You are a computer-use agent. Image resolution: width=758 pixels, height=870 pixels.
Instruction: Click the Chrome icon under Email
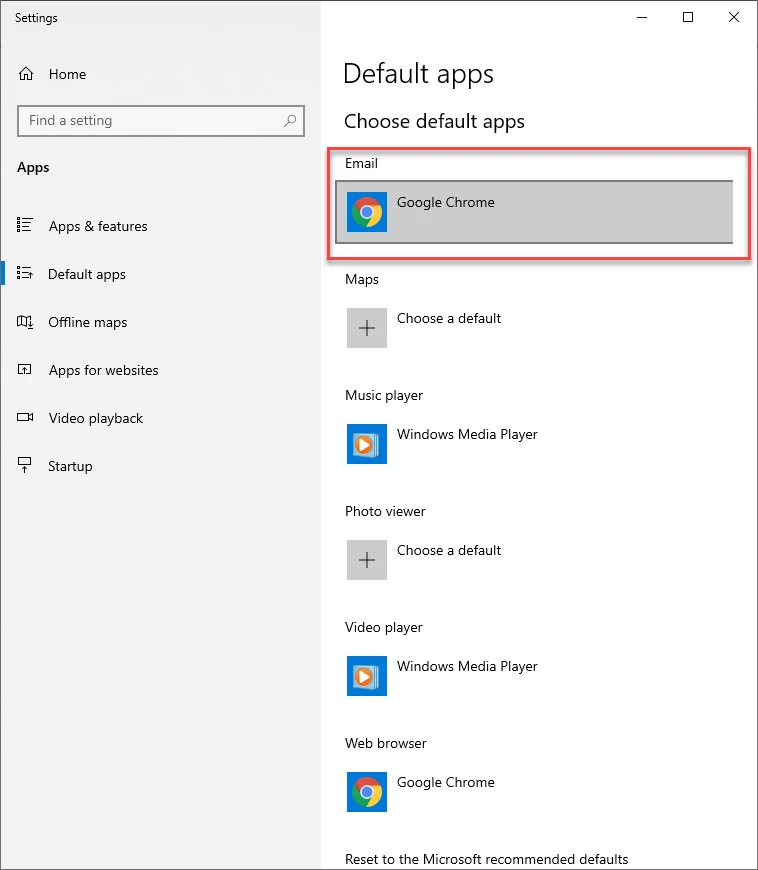tap(367, 212)
